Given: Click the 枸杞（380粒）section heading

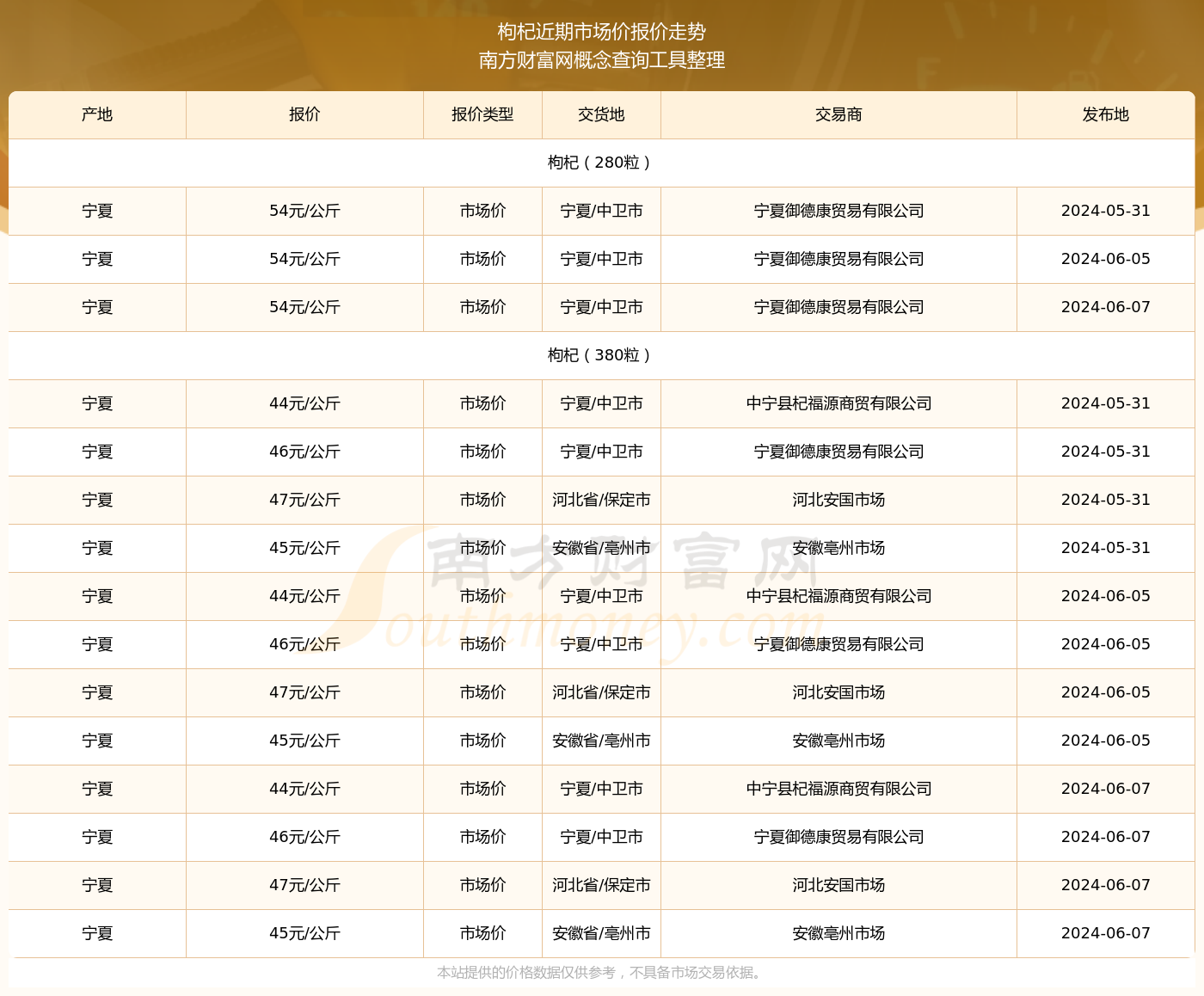Looking at the screenshot, I should [x=601, y=355].
